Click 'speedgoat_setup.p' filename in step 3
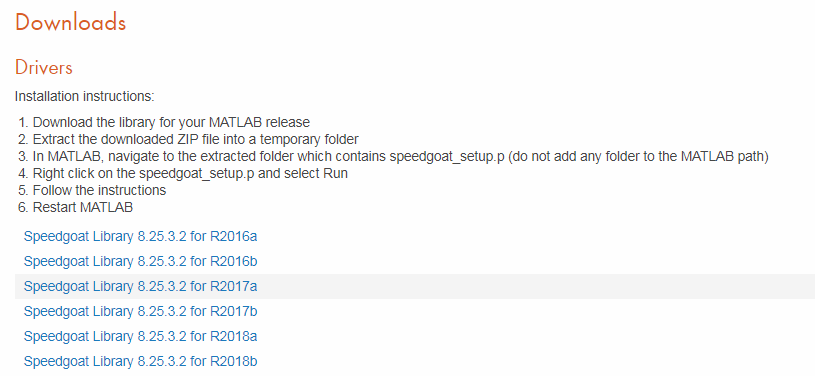Viewport: 815px width, 376px height. (447, 157)
